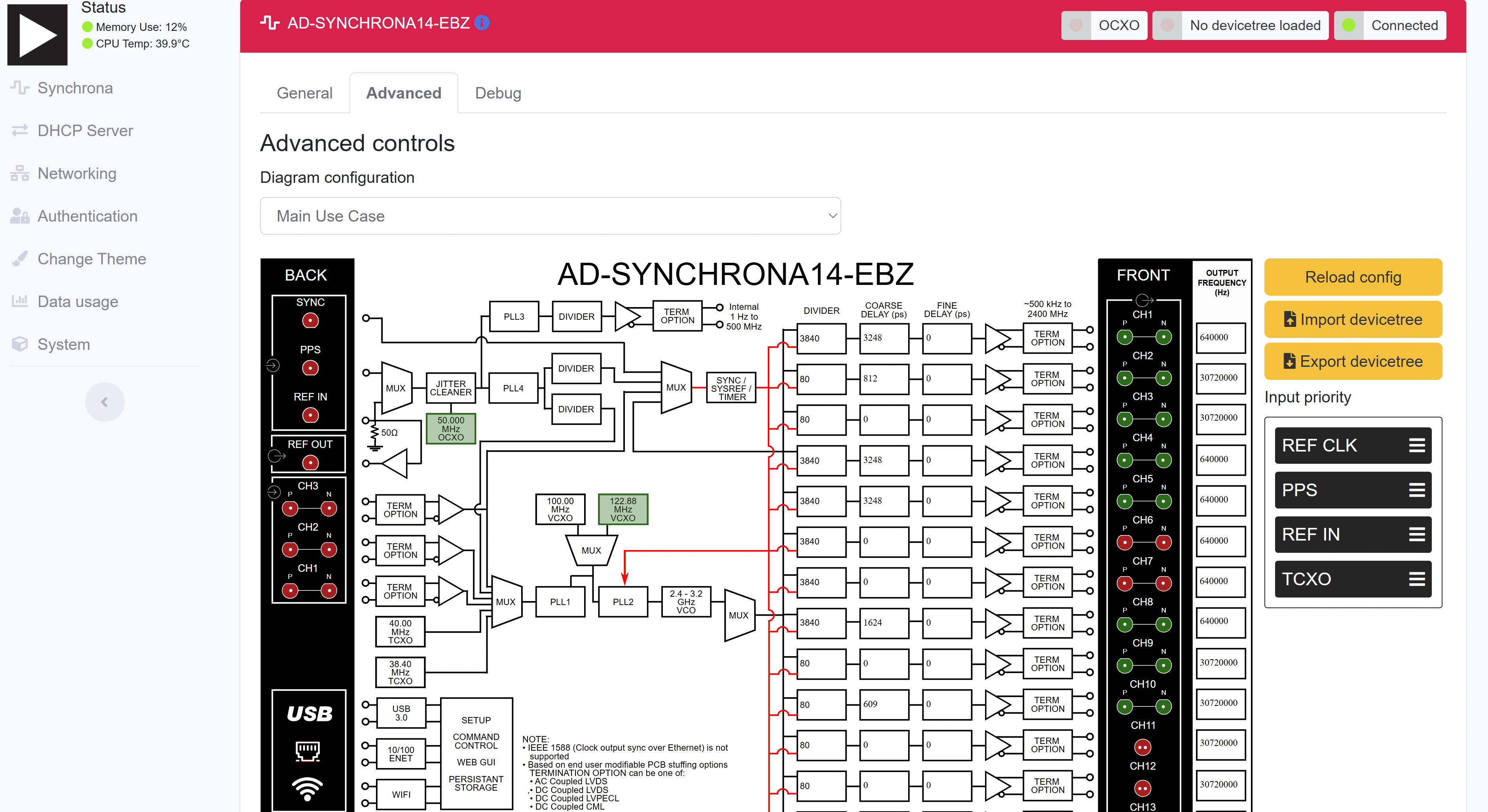This screenshot has width=1488, height=812.
Task: Open the Diagram configuration dropdown
Action: pos(550,216)
